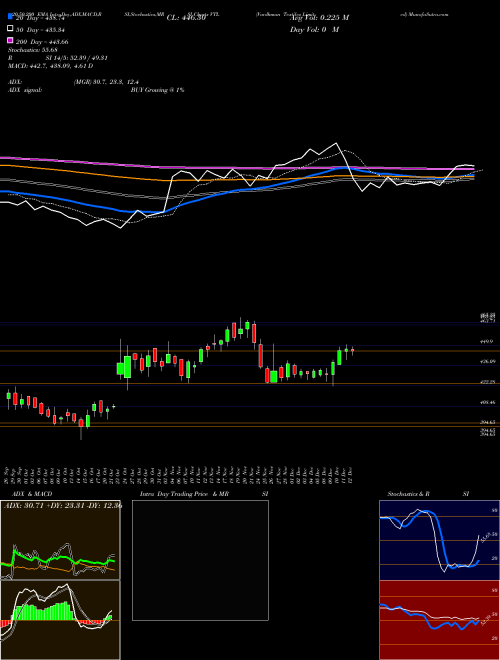Image resolution: width=500 pixels, height=660 pixels.
Task: Select the Day Vol: 0 M text
Action: click(314, 29)
